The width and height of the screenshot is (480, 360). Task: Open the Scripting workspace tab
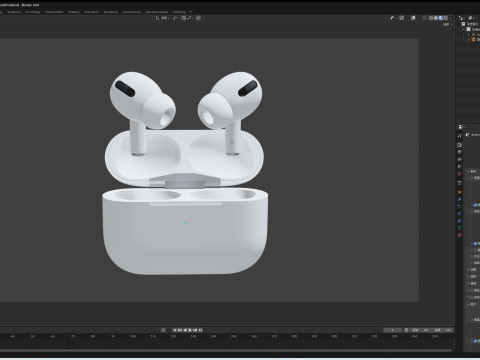(x=179, y=12)
